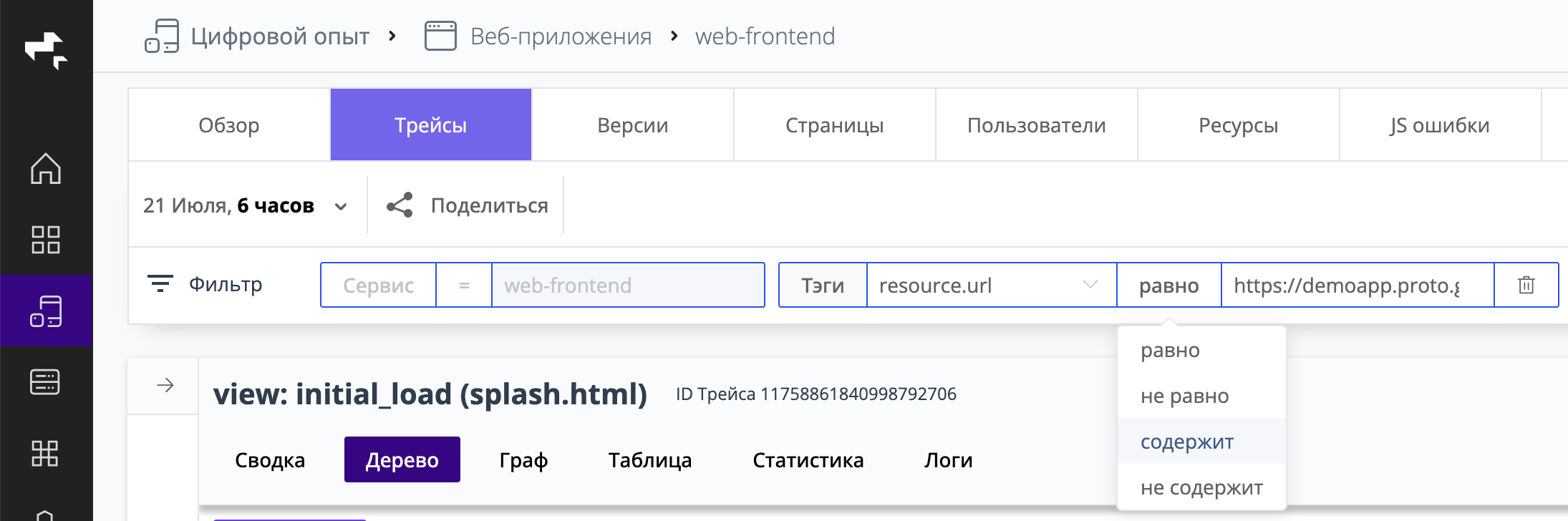Click the share icon
The width and height of the screenshot is (1568, 521).
tap(400, 205)
